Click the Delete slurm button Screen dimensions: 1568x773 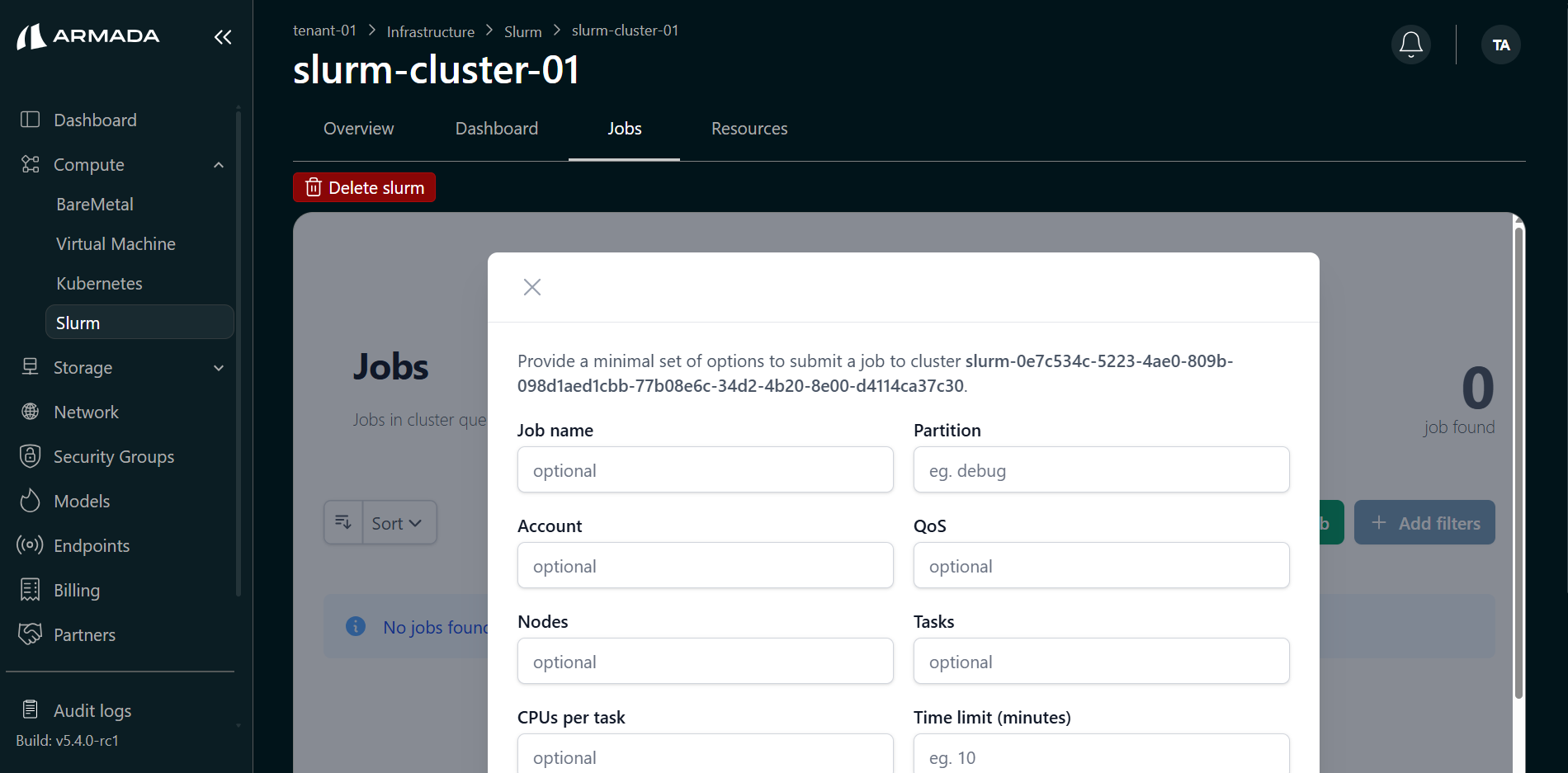(x=364, y=187)
